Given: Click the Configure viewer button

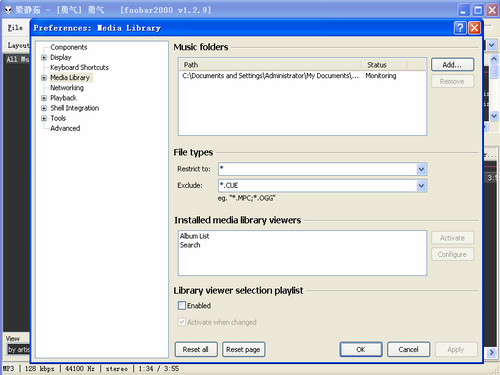Looking at the screenshot, I should coord(452,254).
